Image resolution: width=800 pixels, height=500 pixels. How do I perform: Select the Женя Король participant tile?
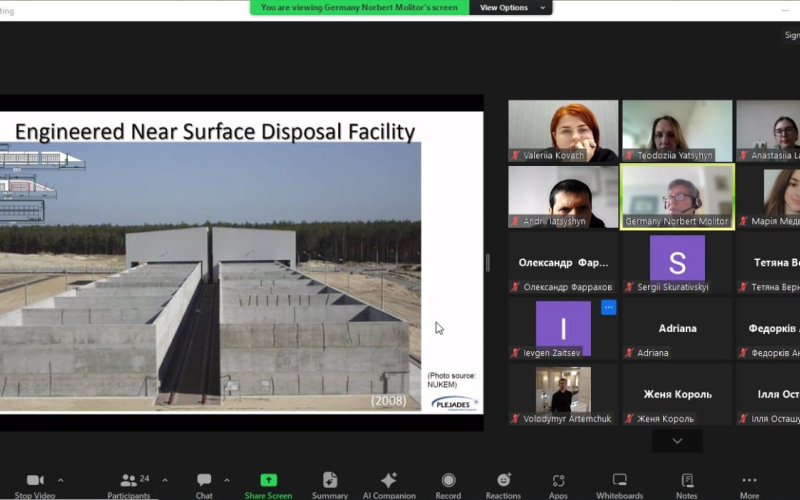[x=677, y=394]
